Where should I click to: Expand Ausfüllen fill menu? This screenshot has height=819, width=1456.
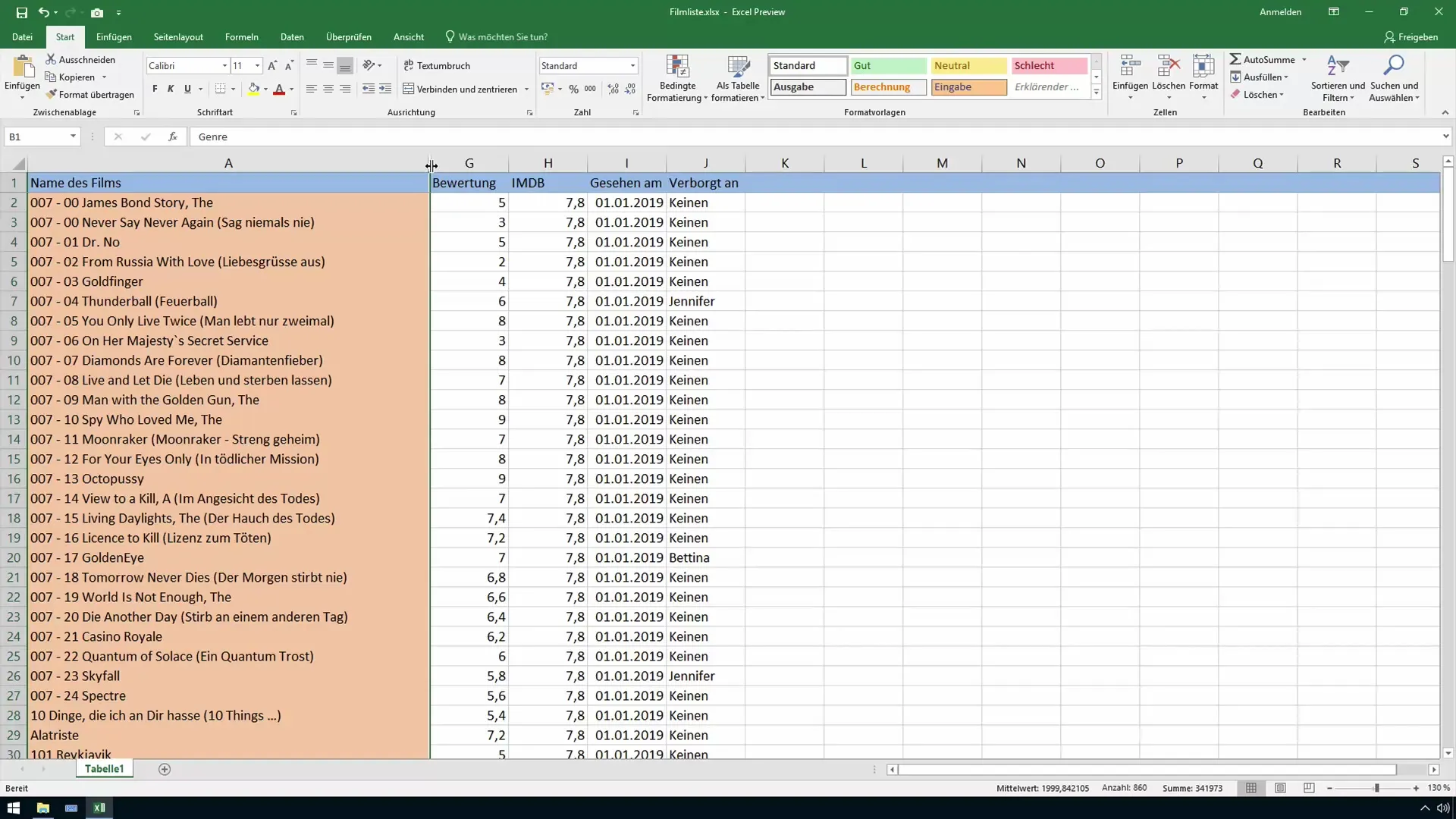[x=1259, y=77]
